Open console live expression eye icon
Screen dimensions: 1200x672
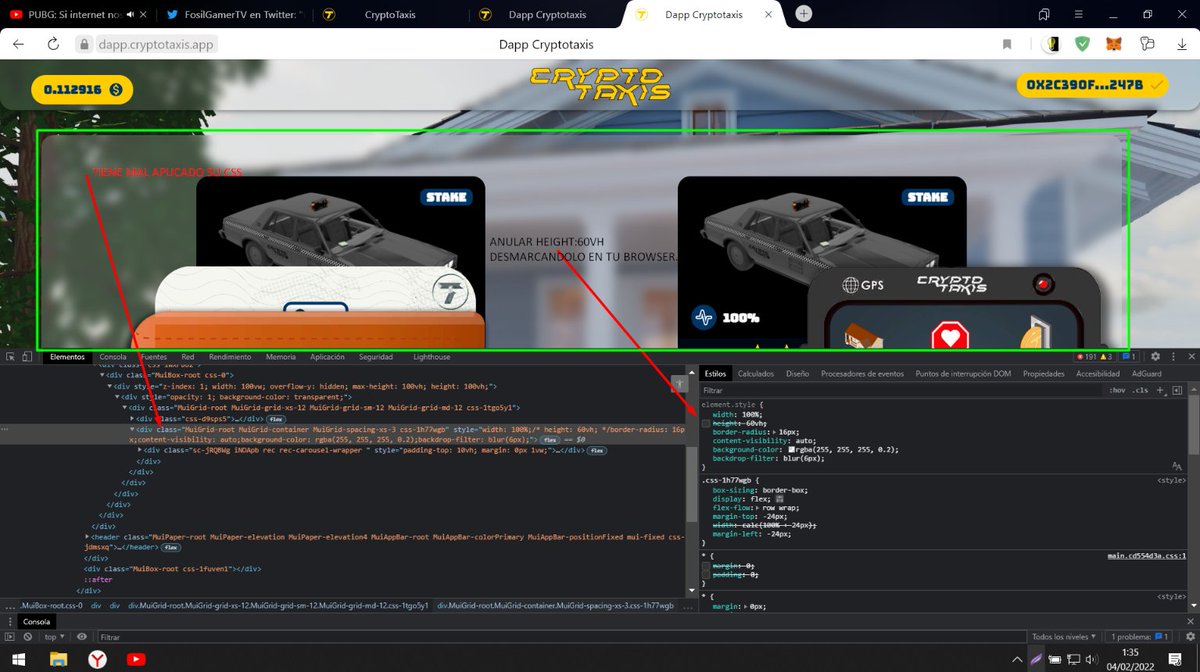click(82, 637)
